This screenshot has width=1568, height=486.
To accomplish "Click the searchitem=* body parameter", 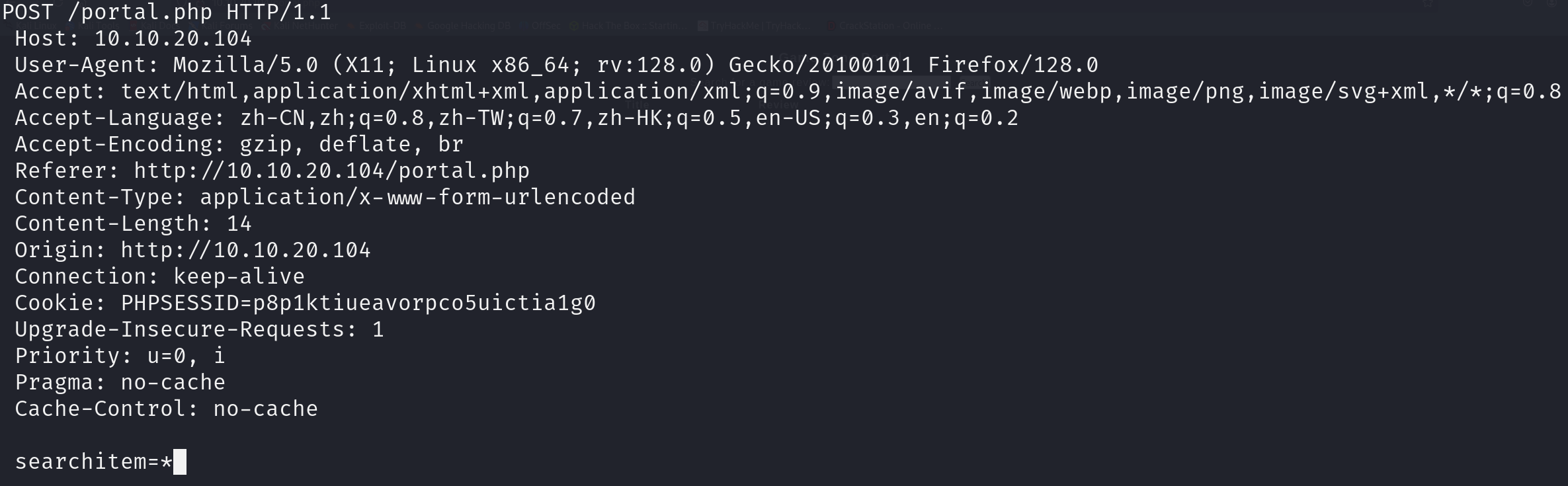I will pyautogui.click(x=93, y=462).
